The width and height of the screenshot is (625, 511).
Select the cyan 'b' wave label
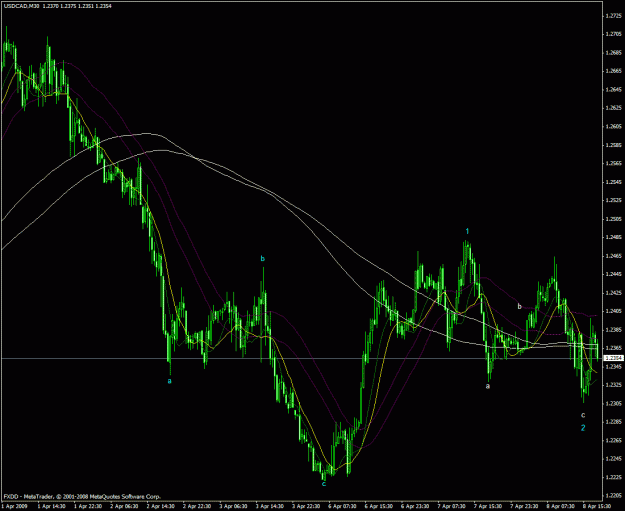[262, 259]
